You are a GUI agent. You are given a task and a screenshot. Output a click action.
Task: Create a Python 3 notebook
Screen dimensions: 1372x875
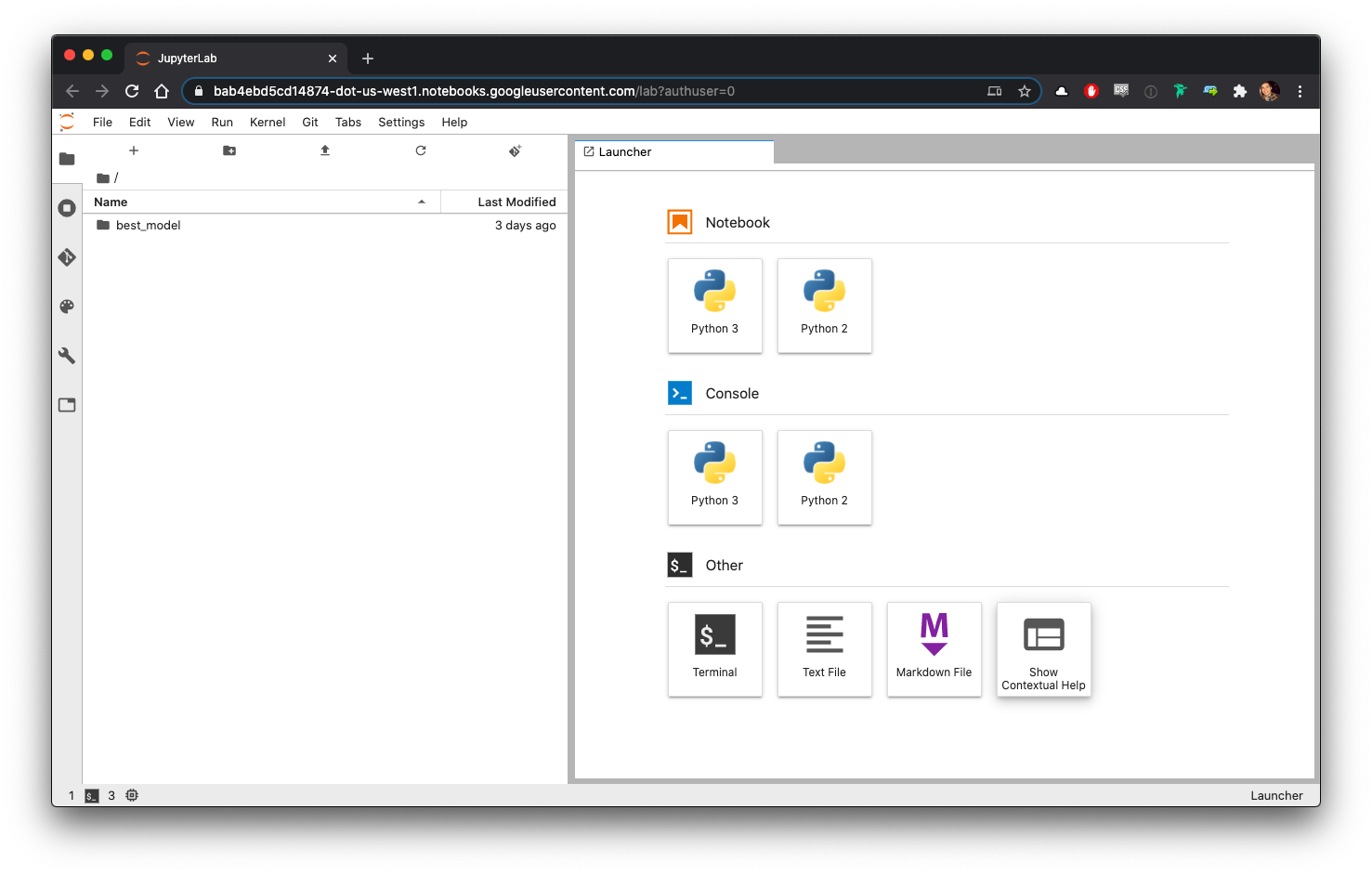pyautogui.click(x=715, y=306)
